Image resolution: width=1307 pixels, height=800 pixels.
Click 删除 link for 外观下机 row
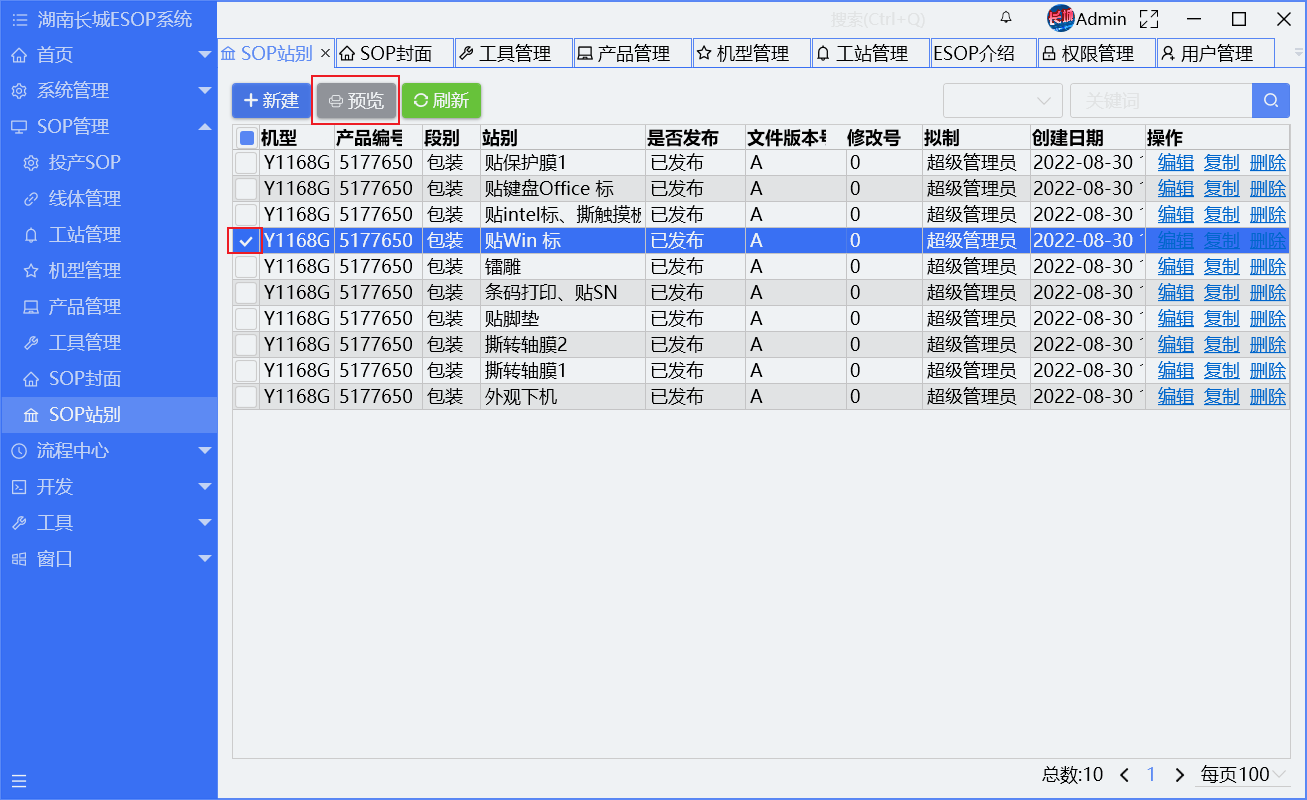pyautogui.click(x=1268, y=397)
